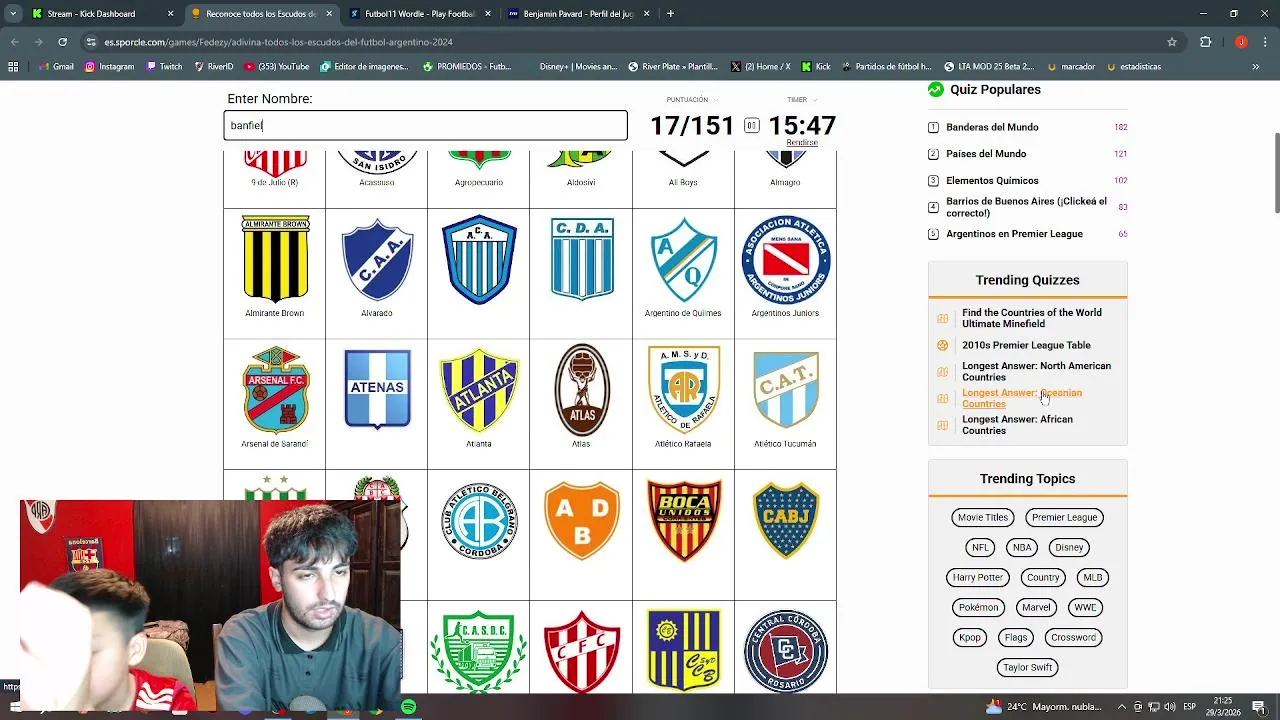The height and width of the screenshot is (720, 1280).
Task: Click the Atlético Rafaela crest
Action: coord(684,389)
